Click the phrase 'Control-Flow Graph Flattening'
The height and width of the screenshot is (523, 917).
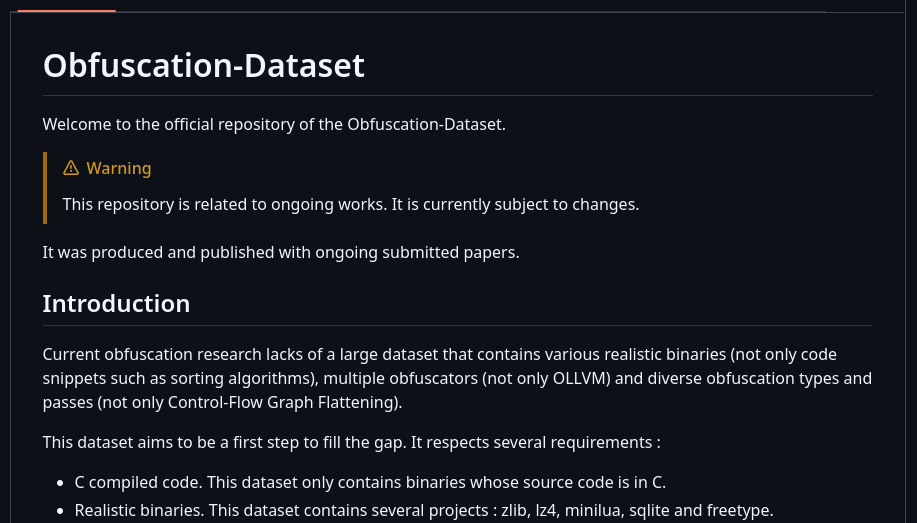(283, 402)
